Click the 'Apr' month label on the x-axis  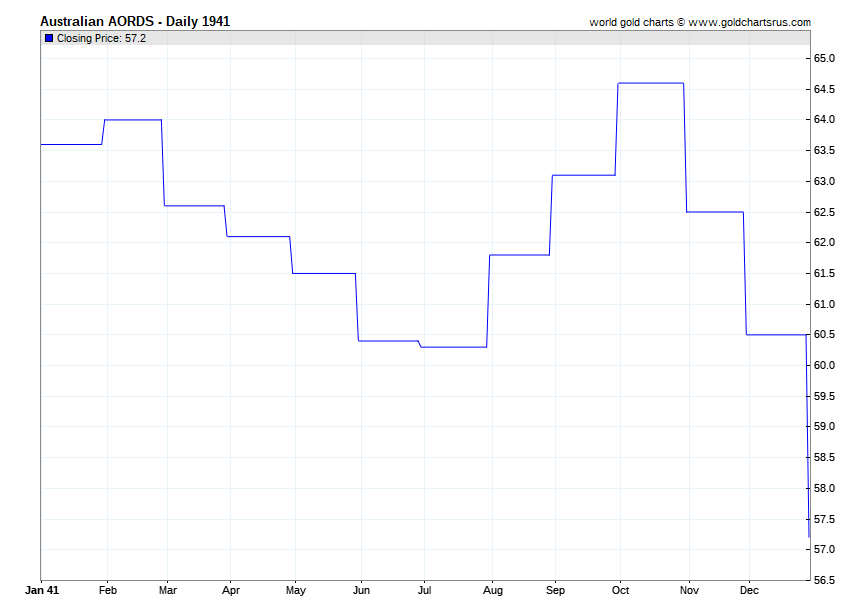[230, 590]
